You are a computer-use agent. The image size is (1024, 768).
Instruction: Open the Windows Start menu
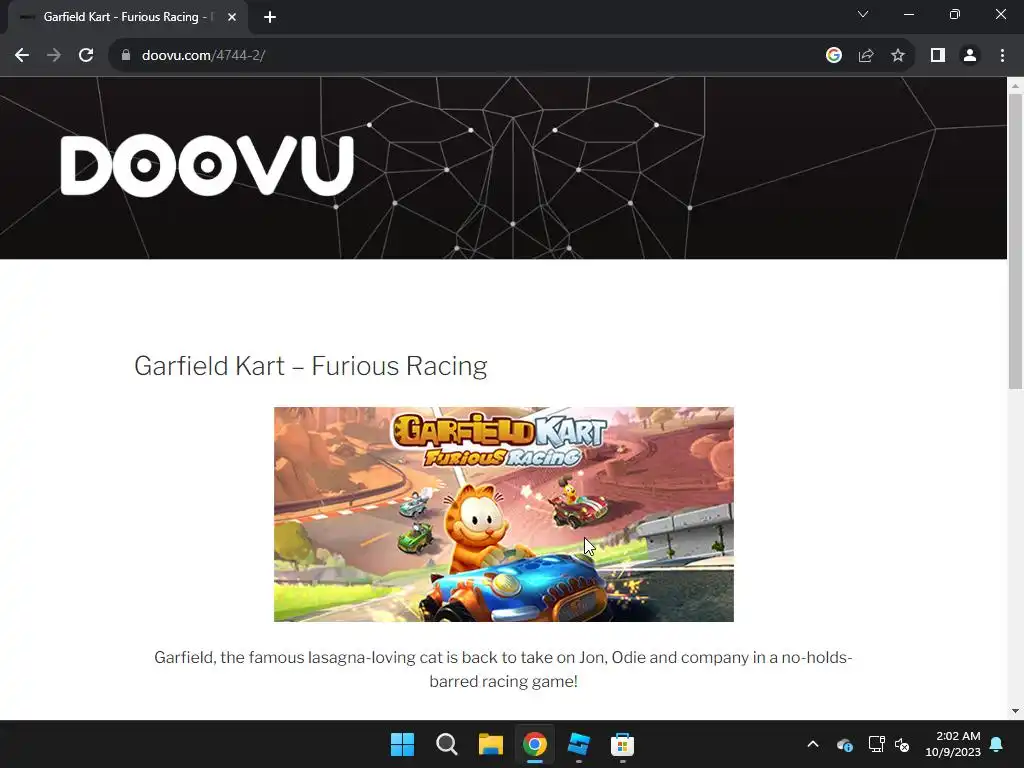coord(402,744)
